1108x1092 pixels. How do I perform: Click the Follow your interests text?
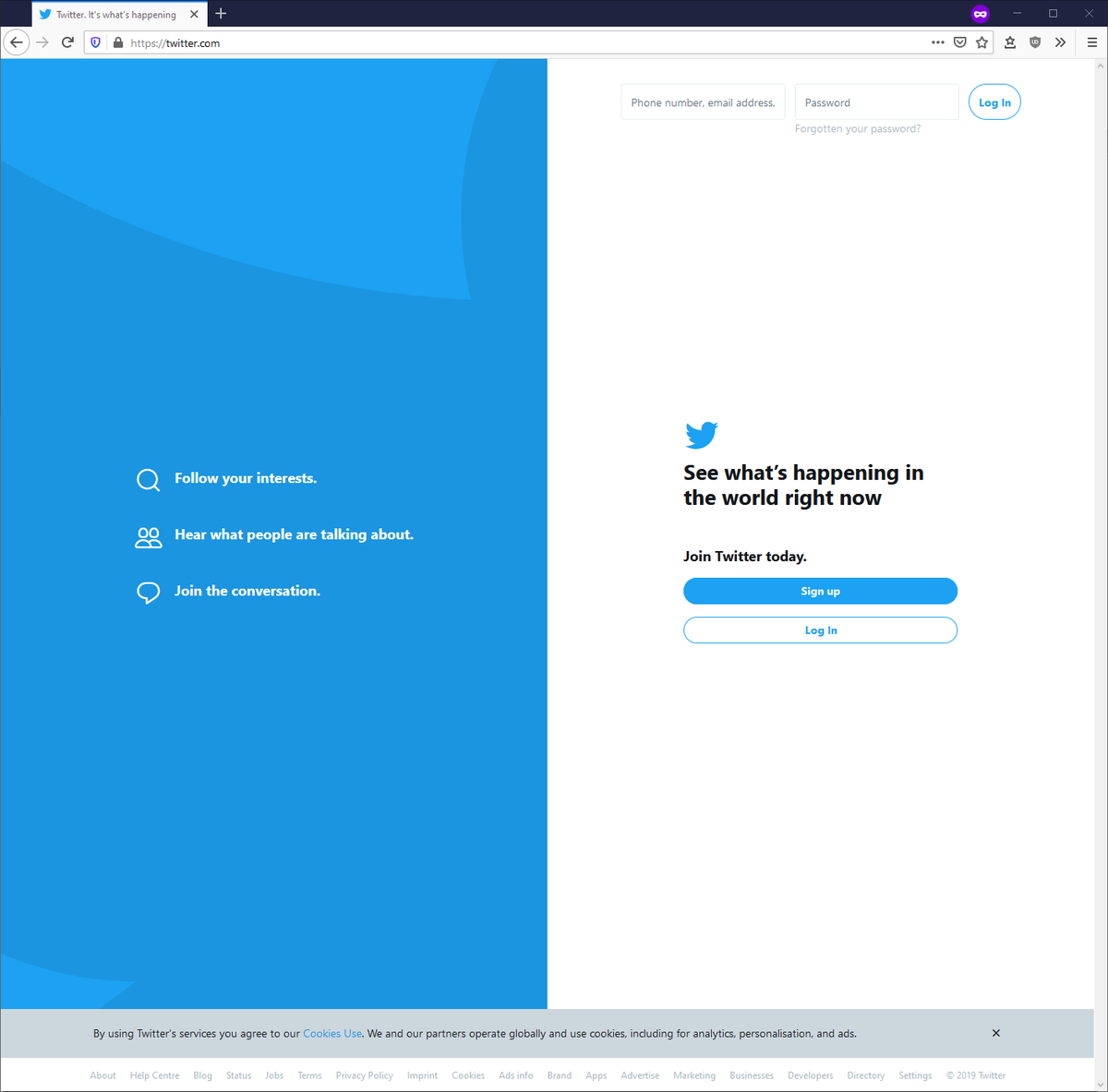coord(246,478)
